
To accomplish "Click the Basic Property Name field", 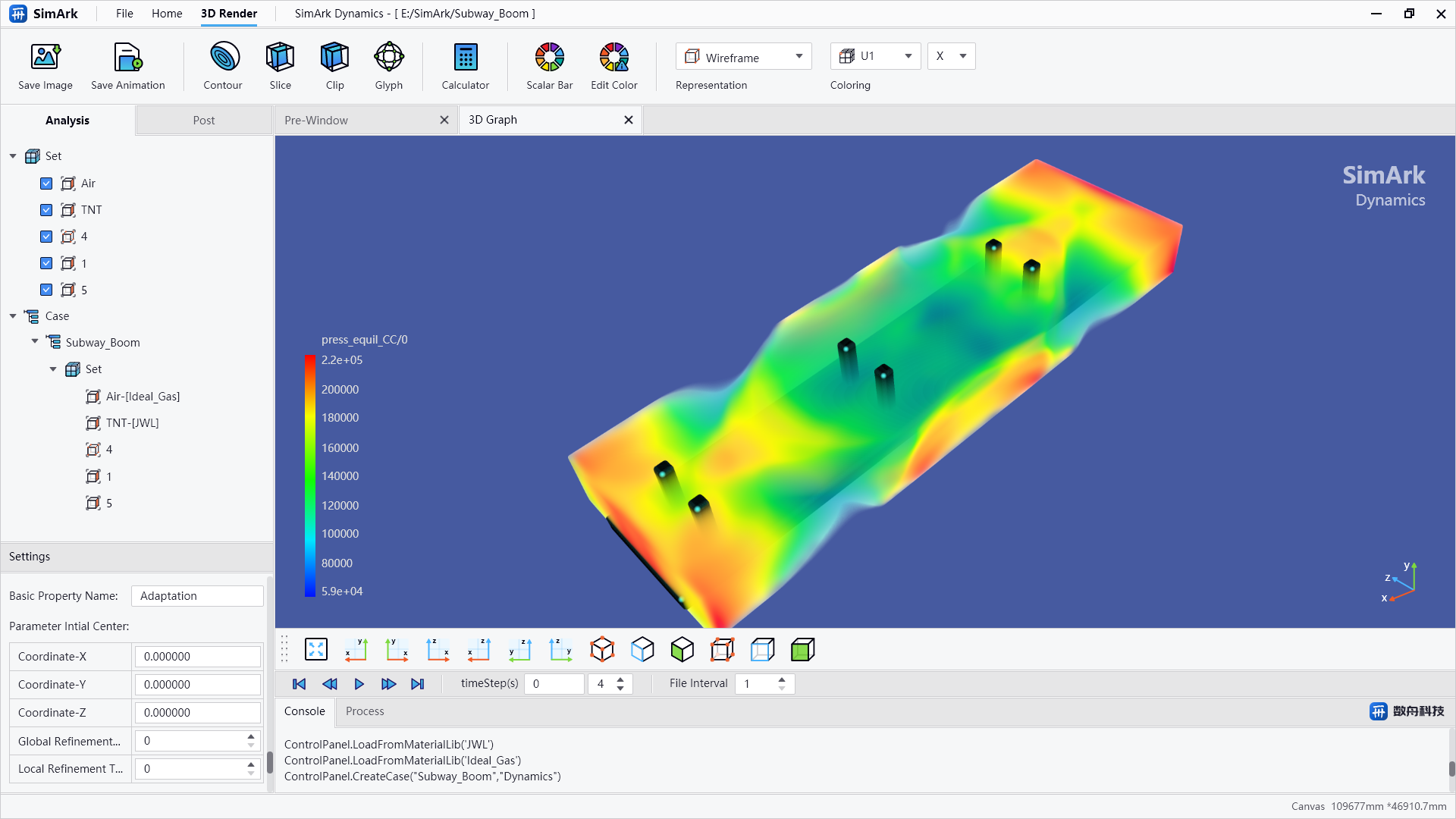I will click(x=197, y=596).
